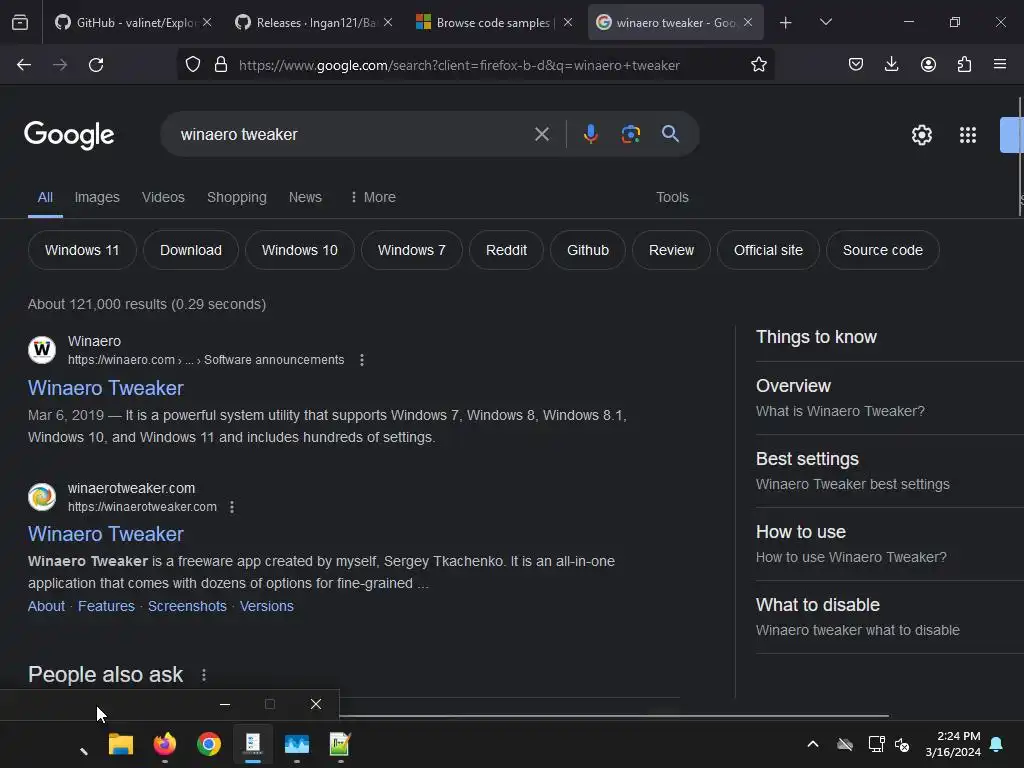Open the shield tracking protection icon
The height and width of the screenshot is (768, 1024).
[x=193, y=65]
